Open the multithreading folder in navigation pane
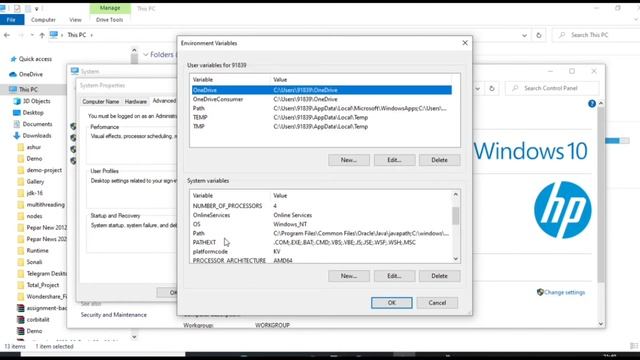The image size is (640, 360). point(45,204)
